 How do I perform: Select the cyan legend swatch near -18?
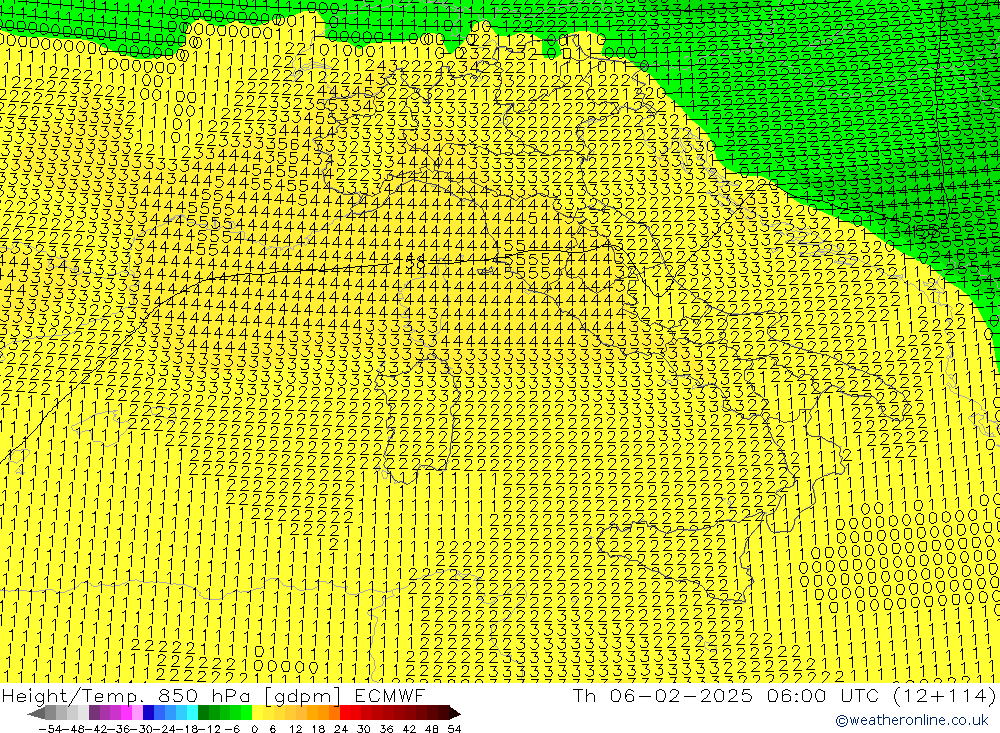192,713
